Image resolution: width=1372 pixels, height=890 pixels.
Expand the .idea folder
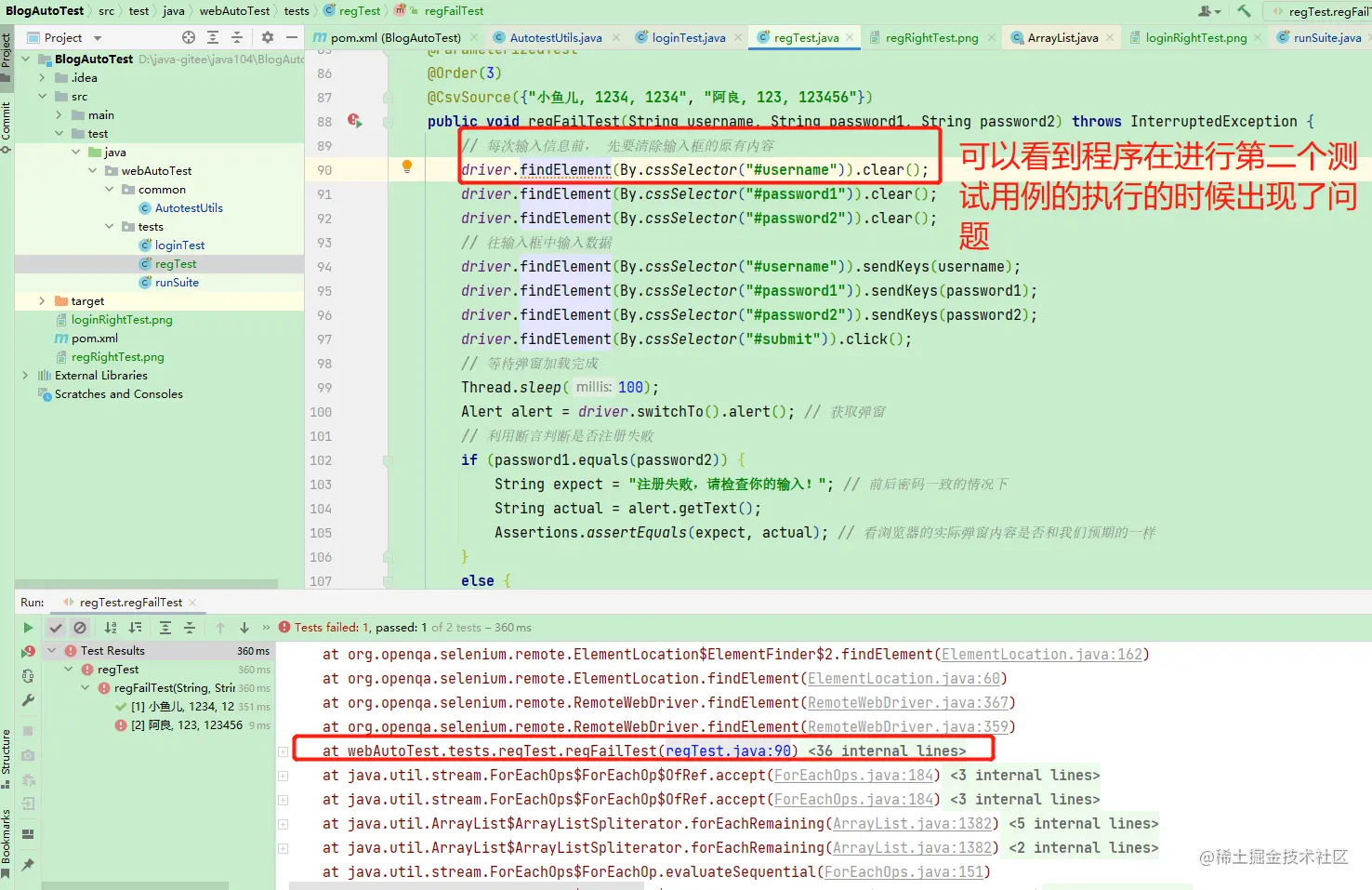coord(42,78)
